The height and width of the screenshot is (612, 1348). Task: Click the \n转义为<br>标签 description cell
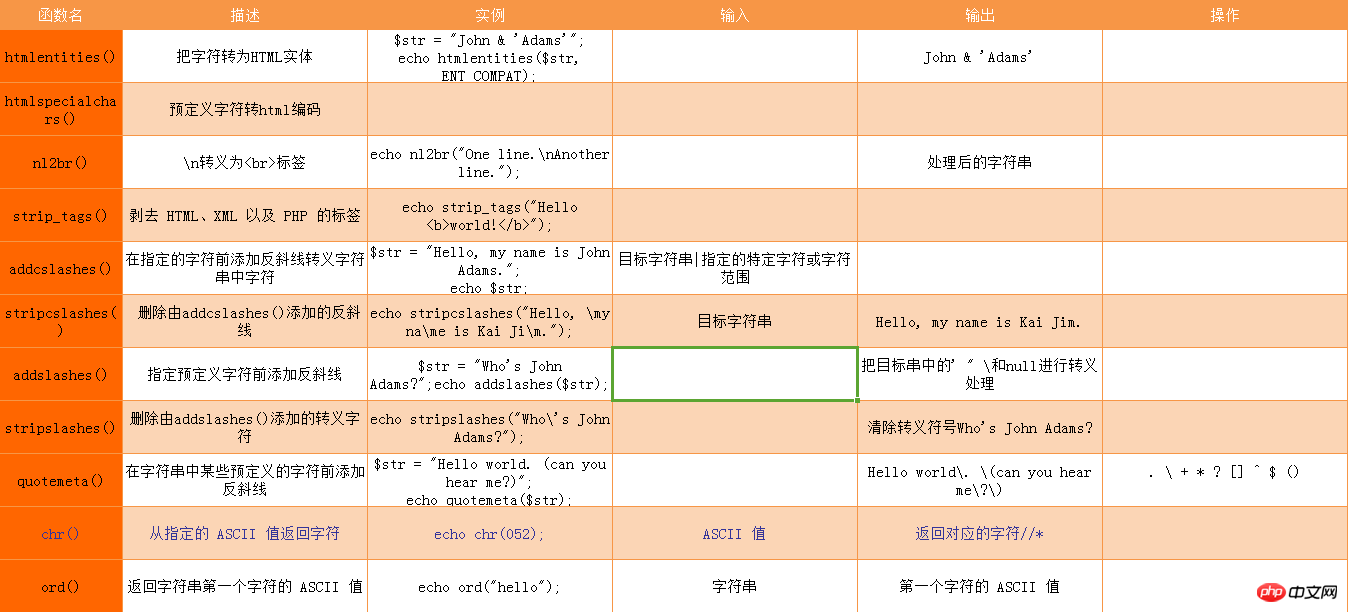pos(245,162)
